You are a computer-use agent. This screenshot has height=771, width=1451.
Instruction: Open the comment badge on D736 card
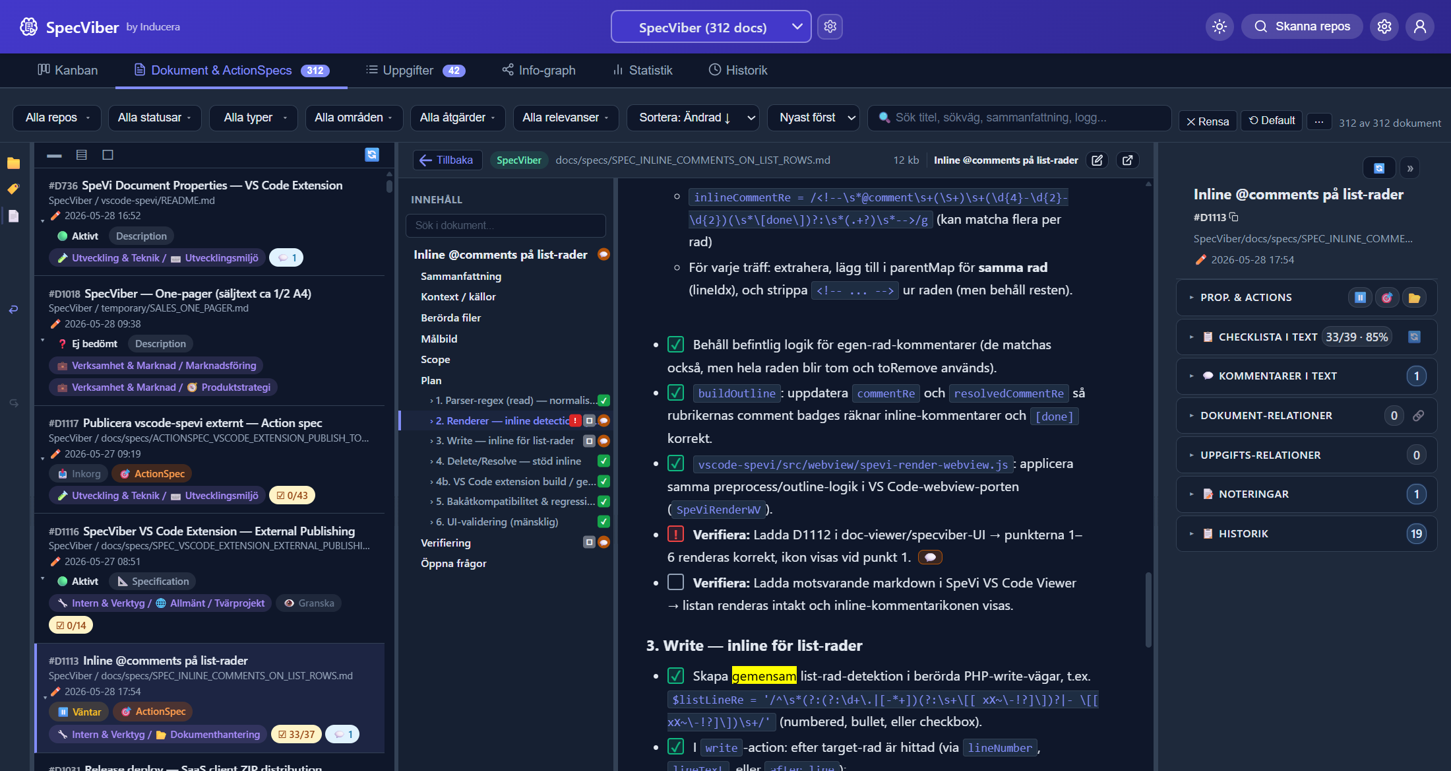(286, 258)
